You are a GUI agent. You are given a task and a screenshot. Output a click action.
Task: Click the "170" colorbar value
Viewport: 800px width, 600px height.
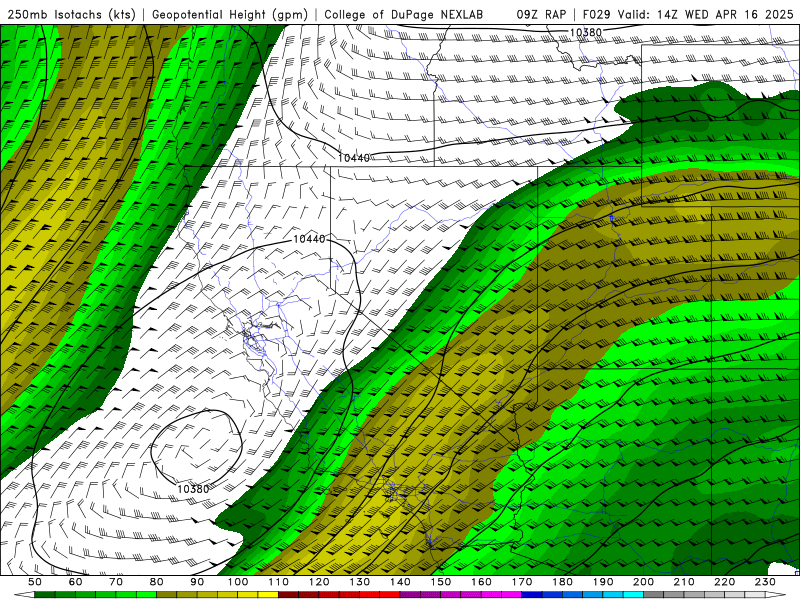pos(522,582)
